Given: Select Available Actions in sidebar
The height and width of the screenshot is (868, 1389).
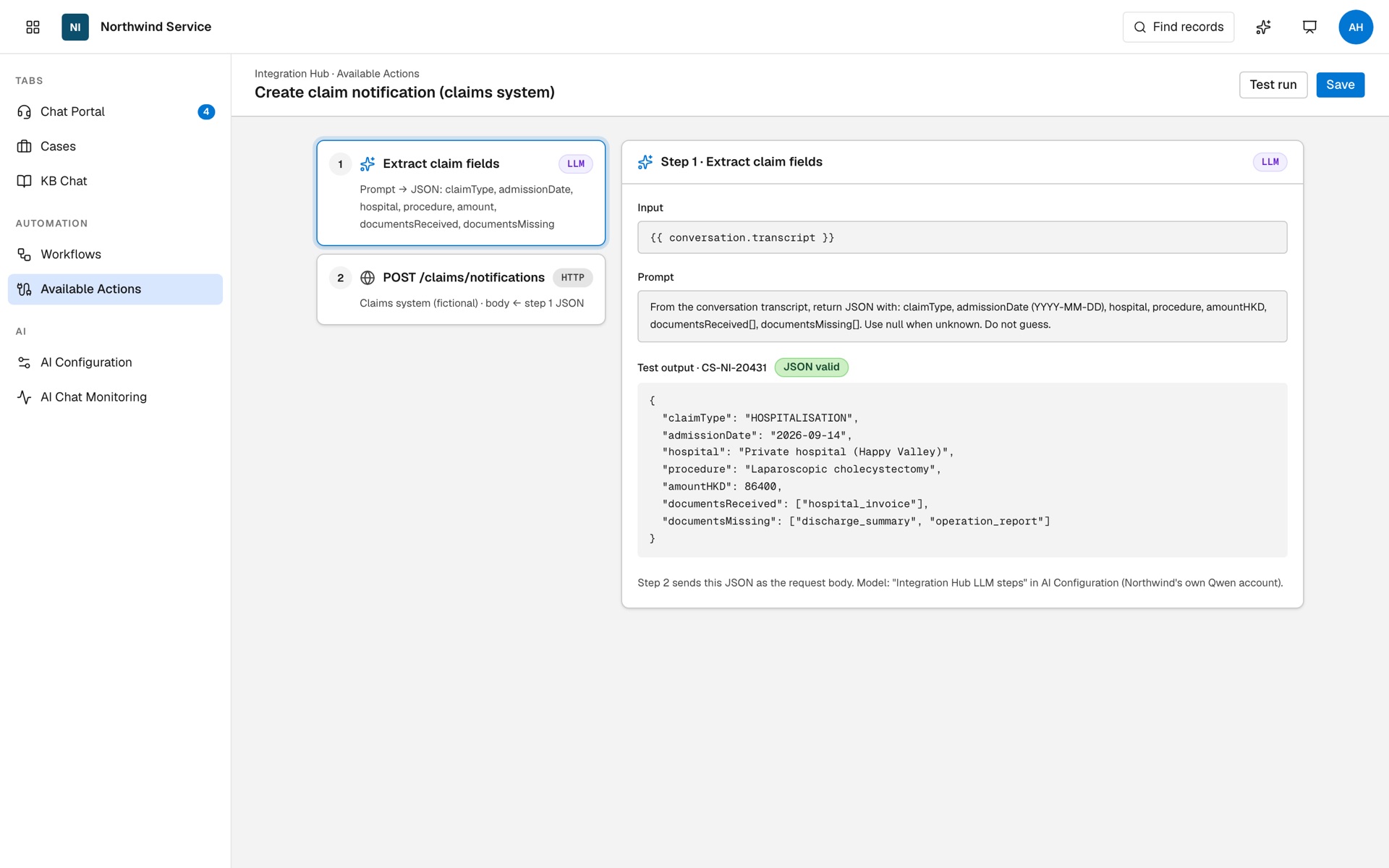Looking at the screenshot, I should [115, 289].
